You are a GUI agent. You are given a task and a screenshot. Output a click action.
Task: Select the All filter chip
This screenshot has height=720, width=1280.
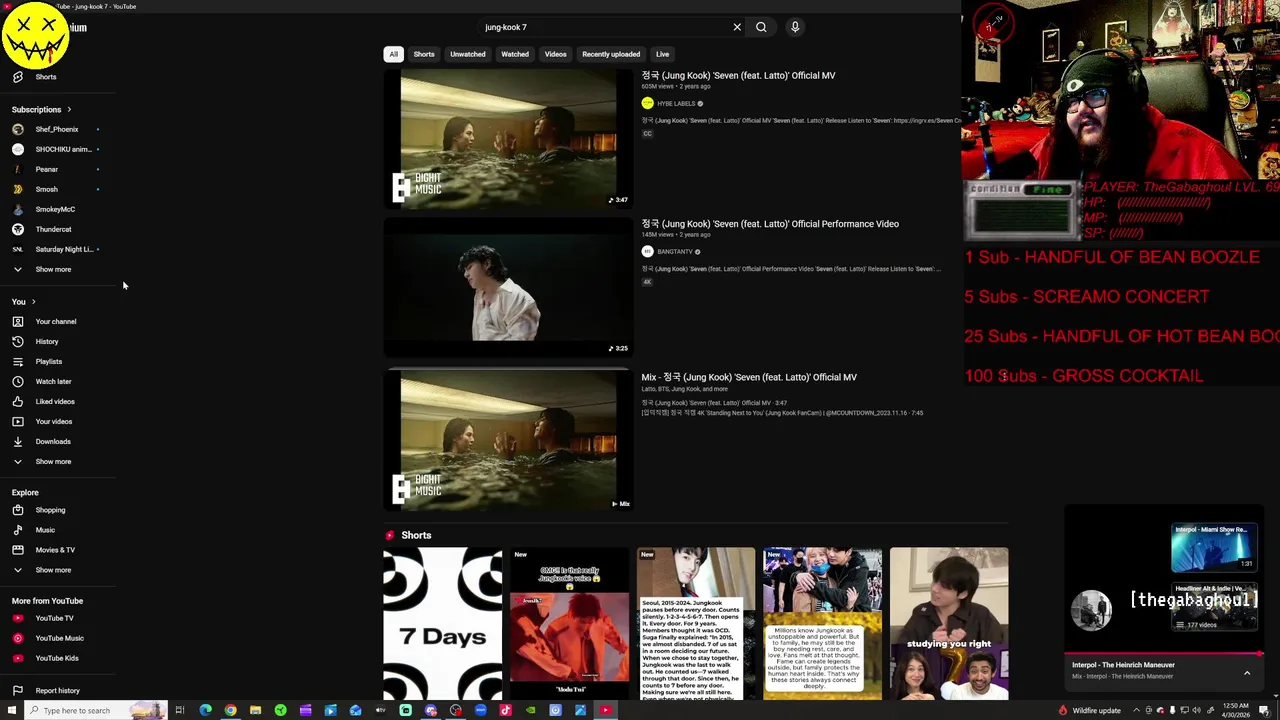393,54
